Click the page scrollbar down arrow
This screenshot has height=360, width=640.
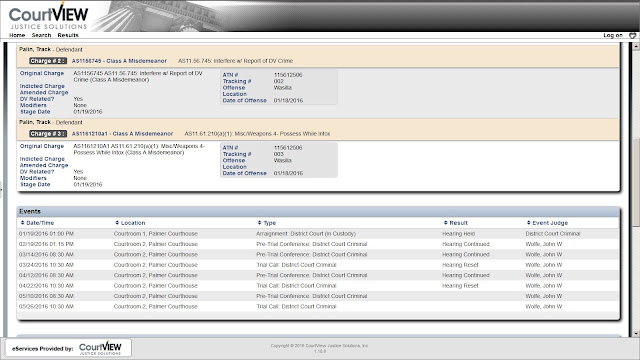(636, 333)
